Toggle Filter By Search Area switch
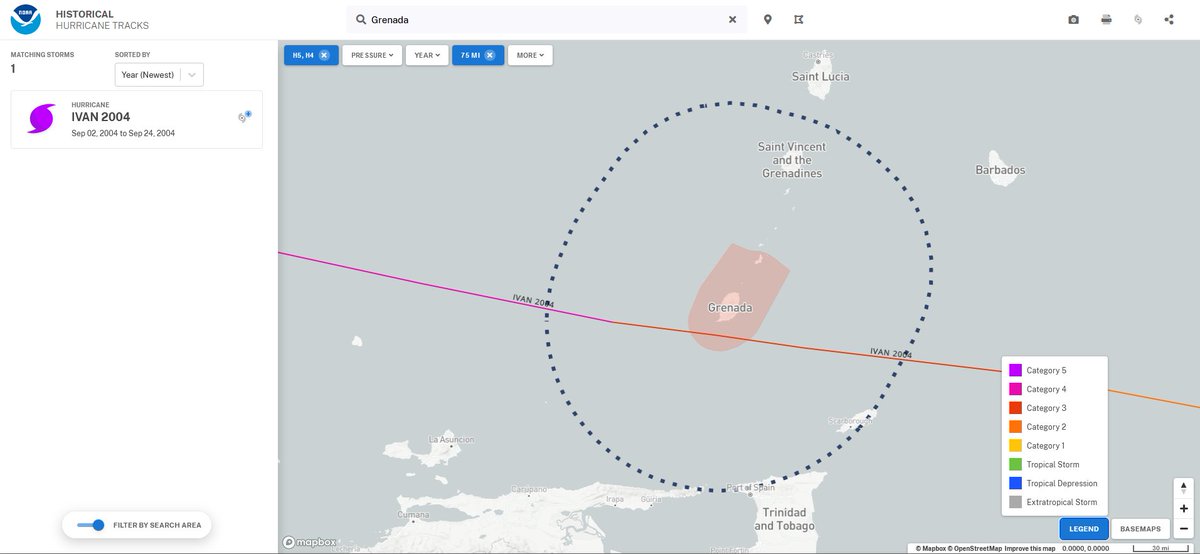The width and height of the screenshot is (1200, 554). click(91, 525)
